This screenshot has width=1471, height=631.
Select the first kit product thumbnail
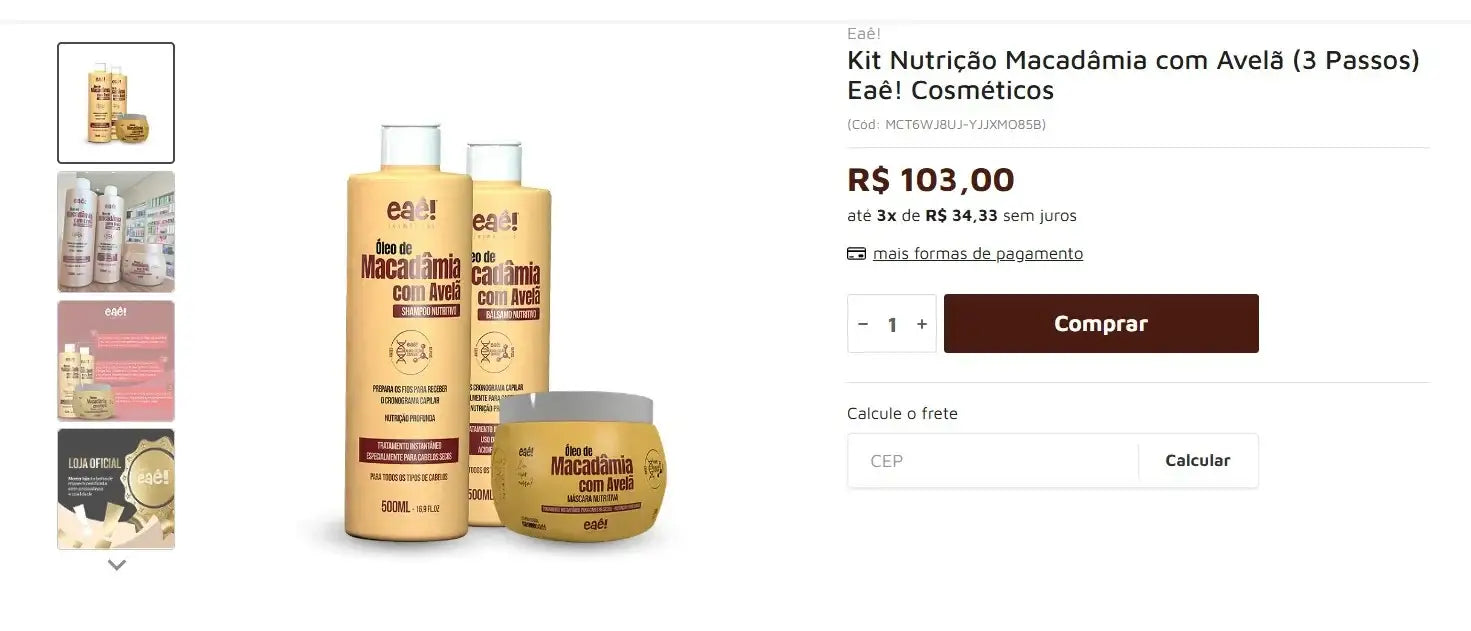coord(116,103)
